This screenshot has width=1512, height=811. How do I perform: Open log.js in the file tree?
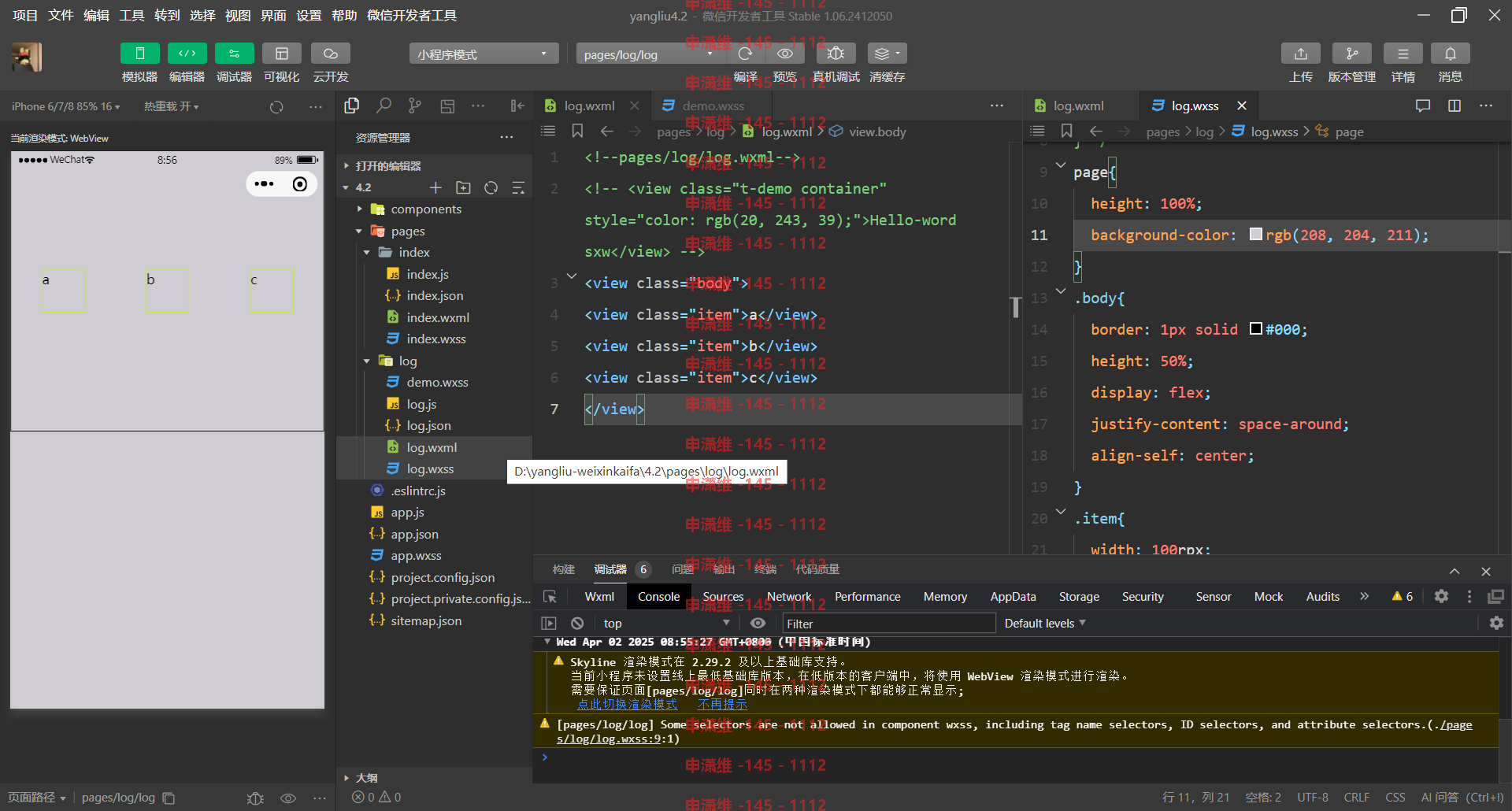pyautogui.click(x=421, y=404)
